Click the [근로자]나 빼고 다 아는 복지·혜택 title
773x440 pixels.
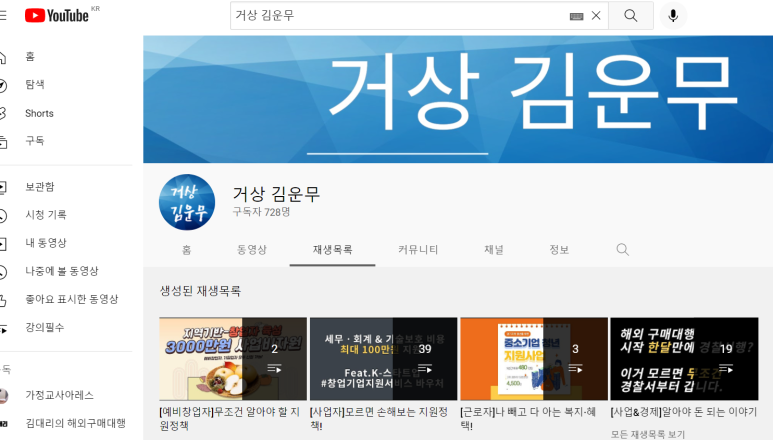528,418
